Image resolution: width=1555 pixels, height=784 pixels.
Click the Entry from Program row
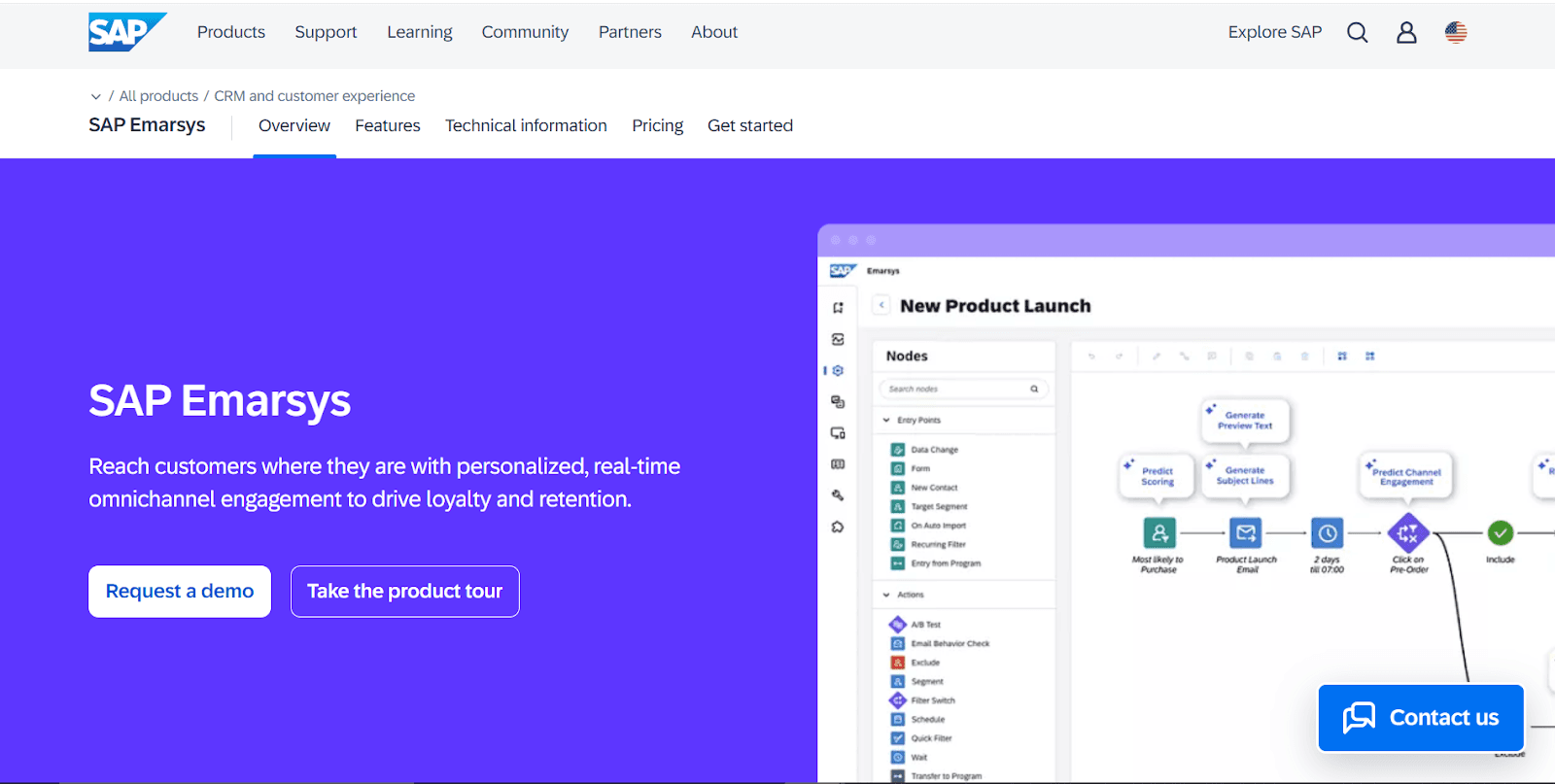point(936,563)
